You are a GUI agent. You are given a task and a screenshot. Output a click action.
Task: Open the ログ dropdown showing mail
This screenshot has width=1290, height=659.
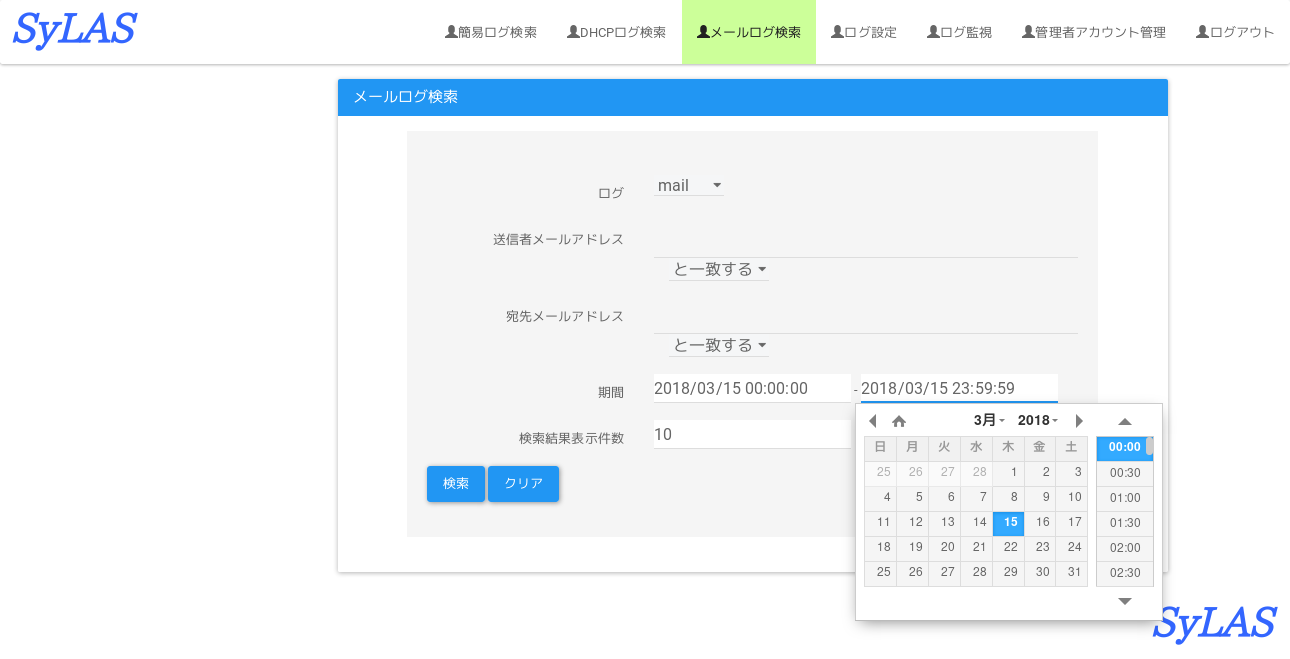tap(689, 186)
